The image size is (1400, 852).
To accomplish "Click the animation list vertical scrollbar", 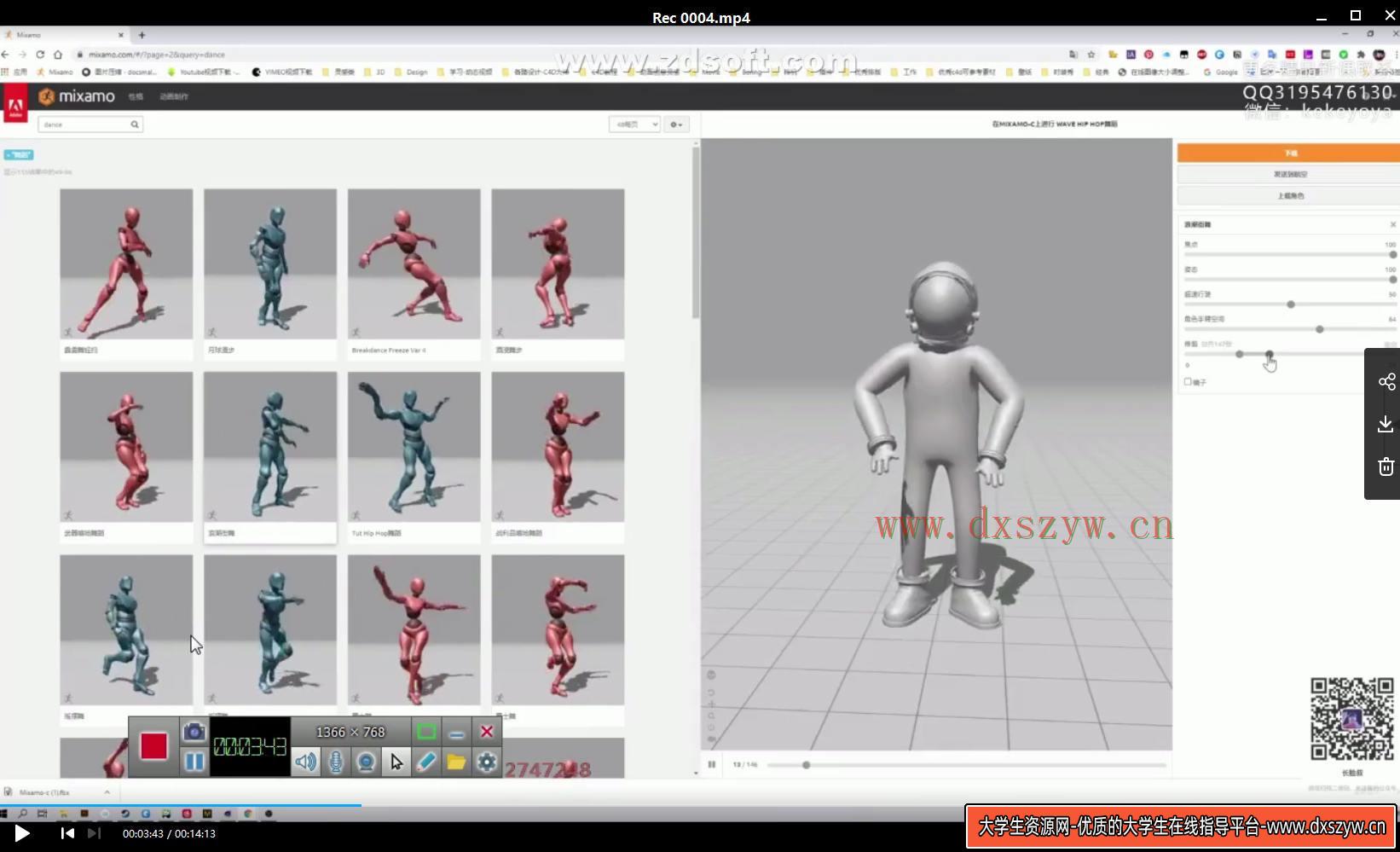I will point(695,233).
